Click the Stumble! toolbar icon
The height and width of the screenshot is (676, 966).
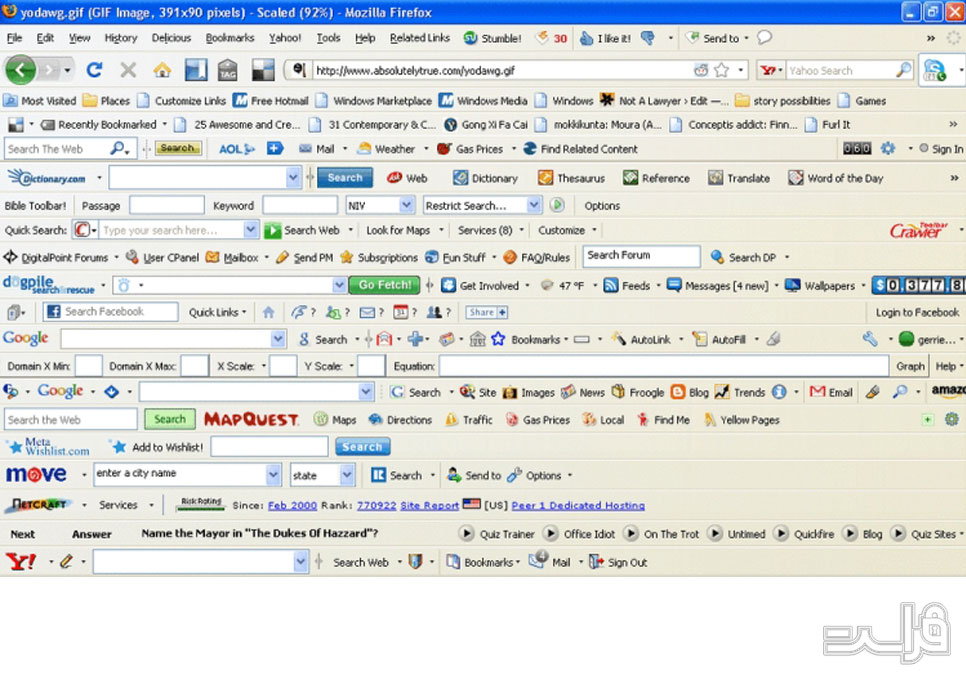coord(492,38)
